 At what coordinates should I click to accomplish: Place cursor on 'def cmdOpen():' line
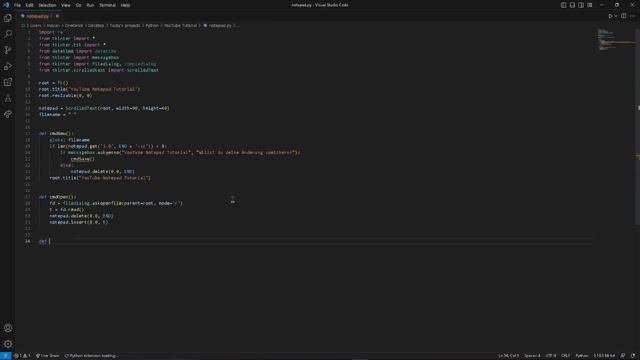(x=58, y=197)
